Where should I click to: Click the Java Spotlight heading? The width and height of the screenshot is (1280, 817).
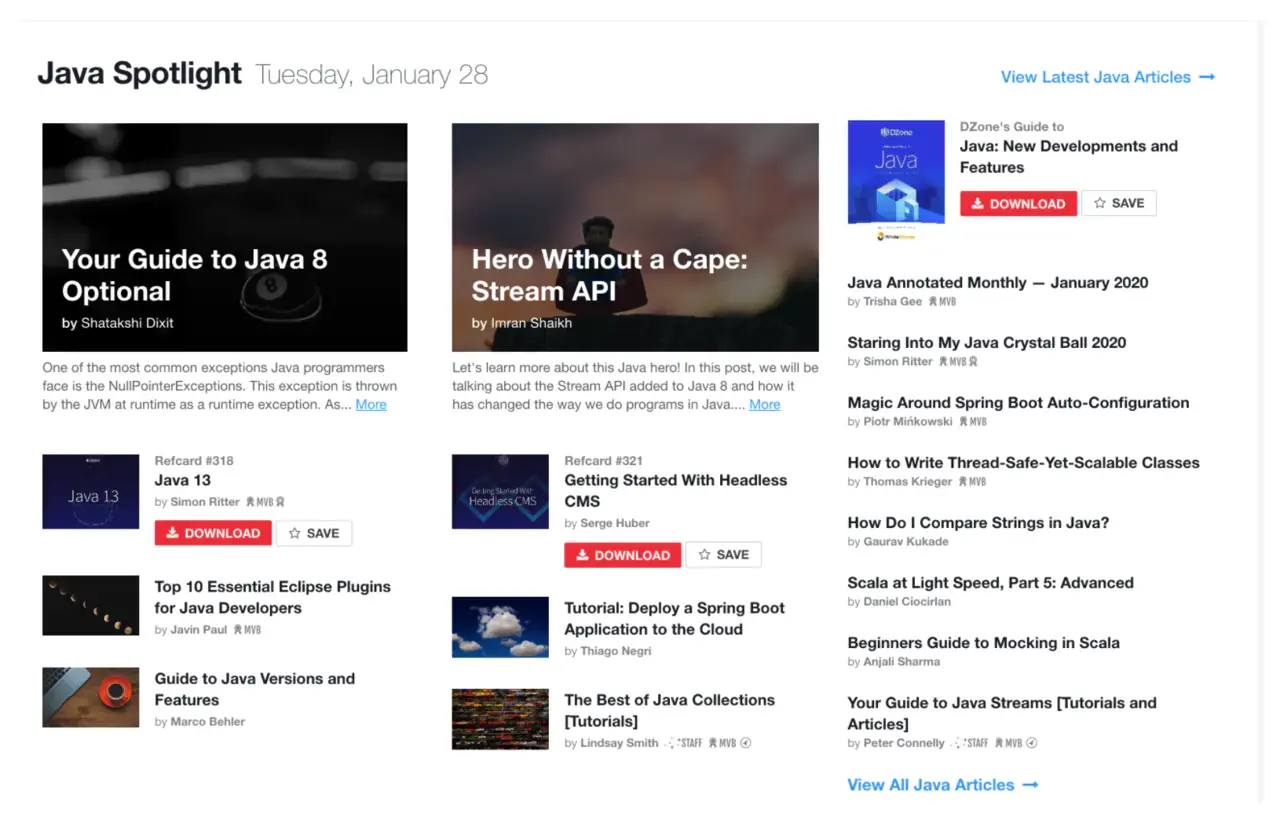139,73
